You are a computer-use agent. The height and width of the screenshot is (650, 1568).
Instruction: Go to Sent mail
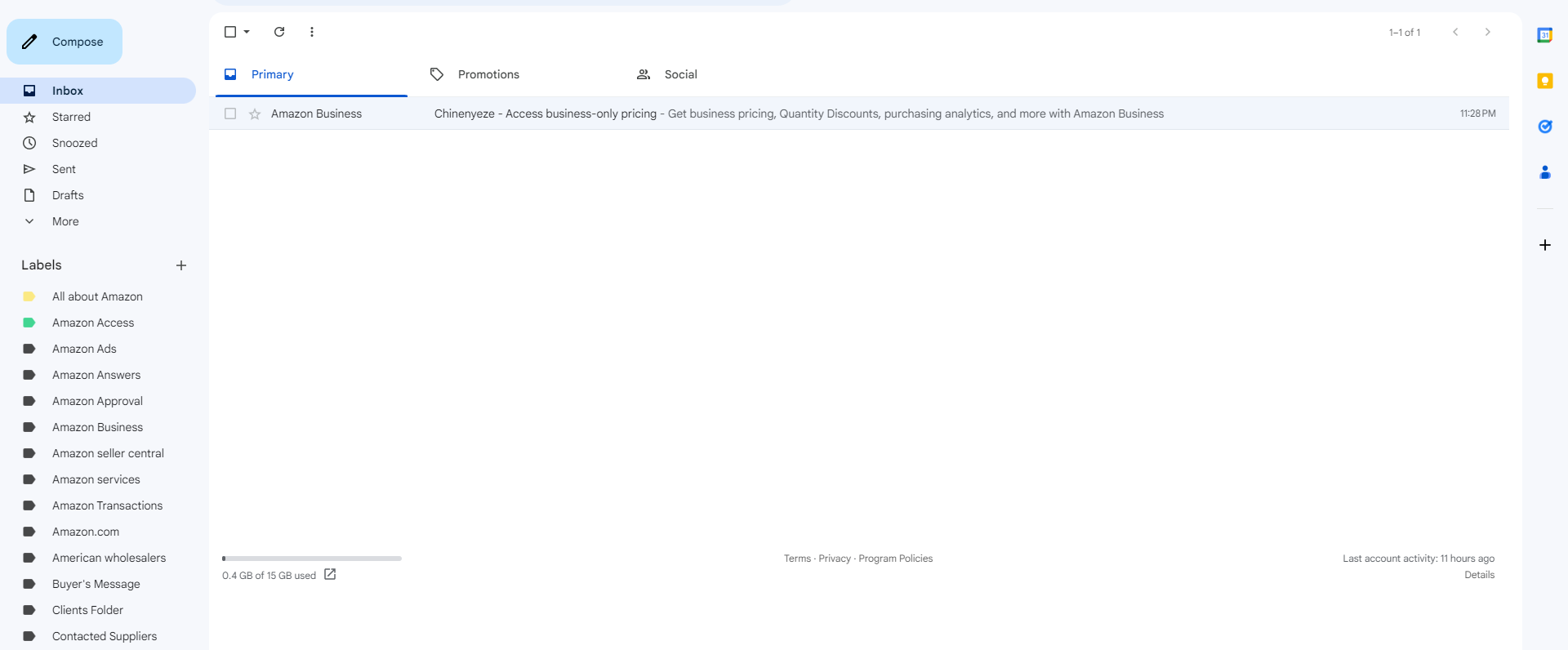pyautogui.click(x=98, y=169)
